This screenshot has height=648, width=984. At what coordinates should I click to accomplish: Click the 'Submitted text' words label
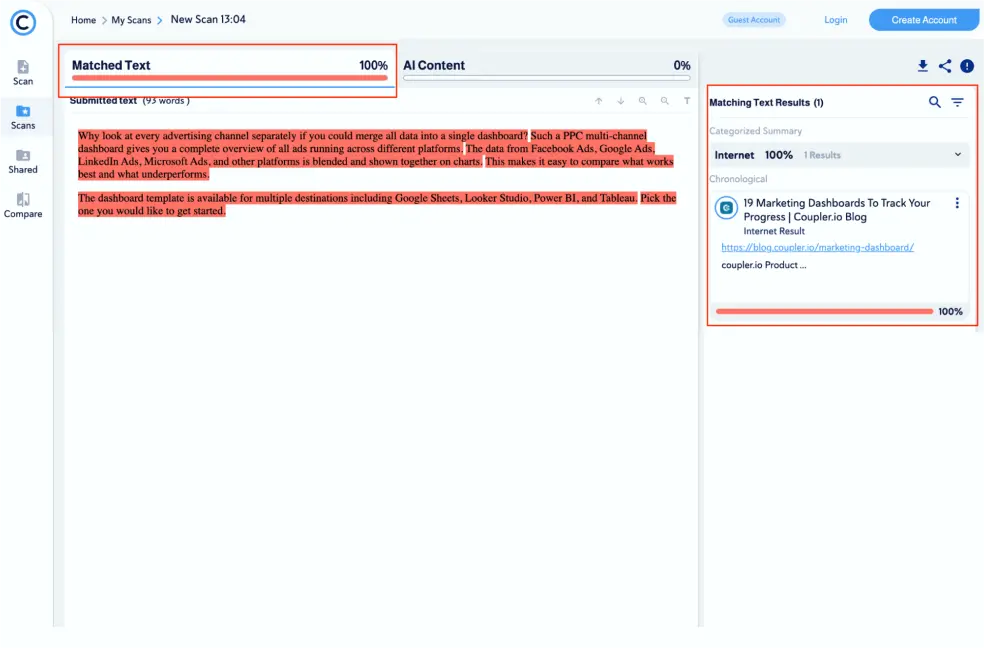[129, 101]
